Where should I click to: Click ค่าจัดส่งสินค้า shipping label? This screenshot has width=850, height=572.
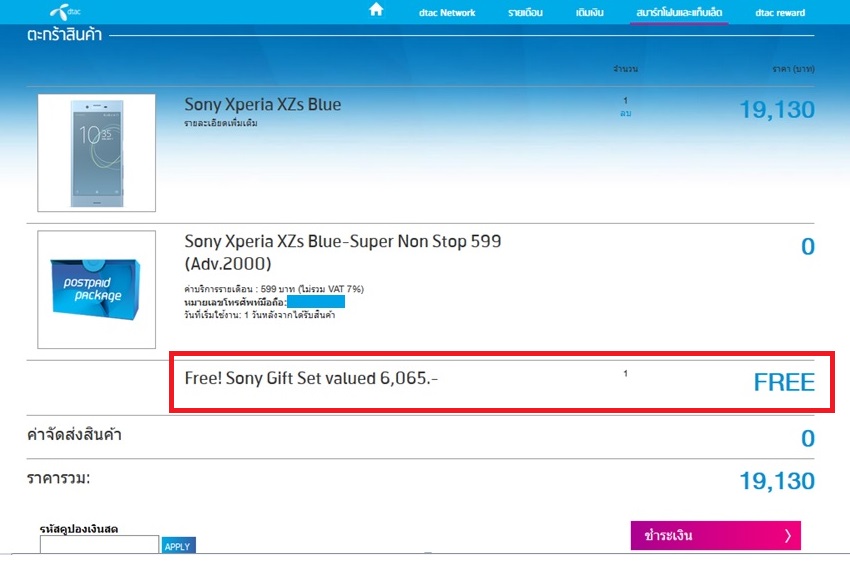(x=74, y=434)
